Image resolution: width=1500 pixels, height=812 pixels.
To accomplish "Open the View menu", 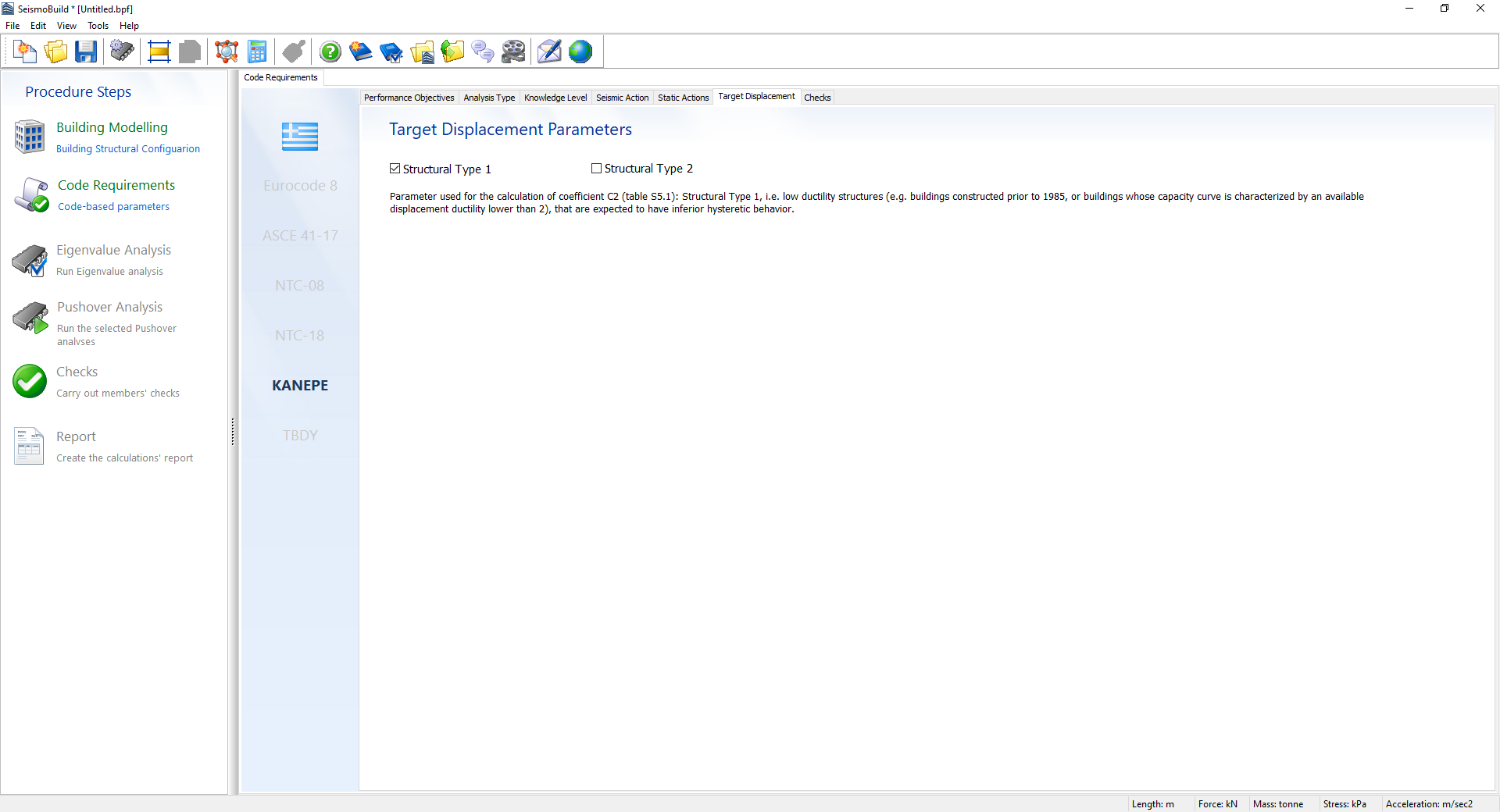I will click(66, 26).
